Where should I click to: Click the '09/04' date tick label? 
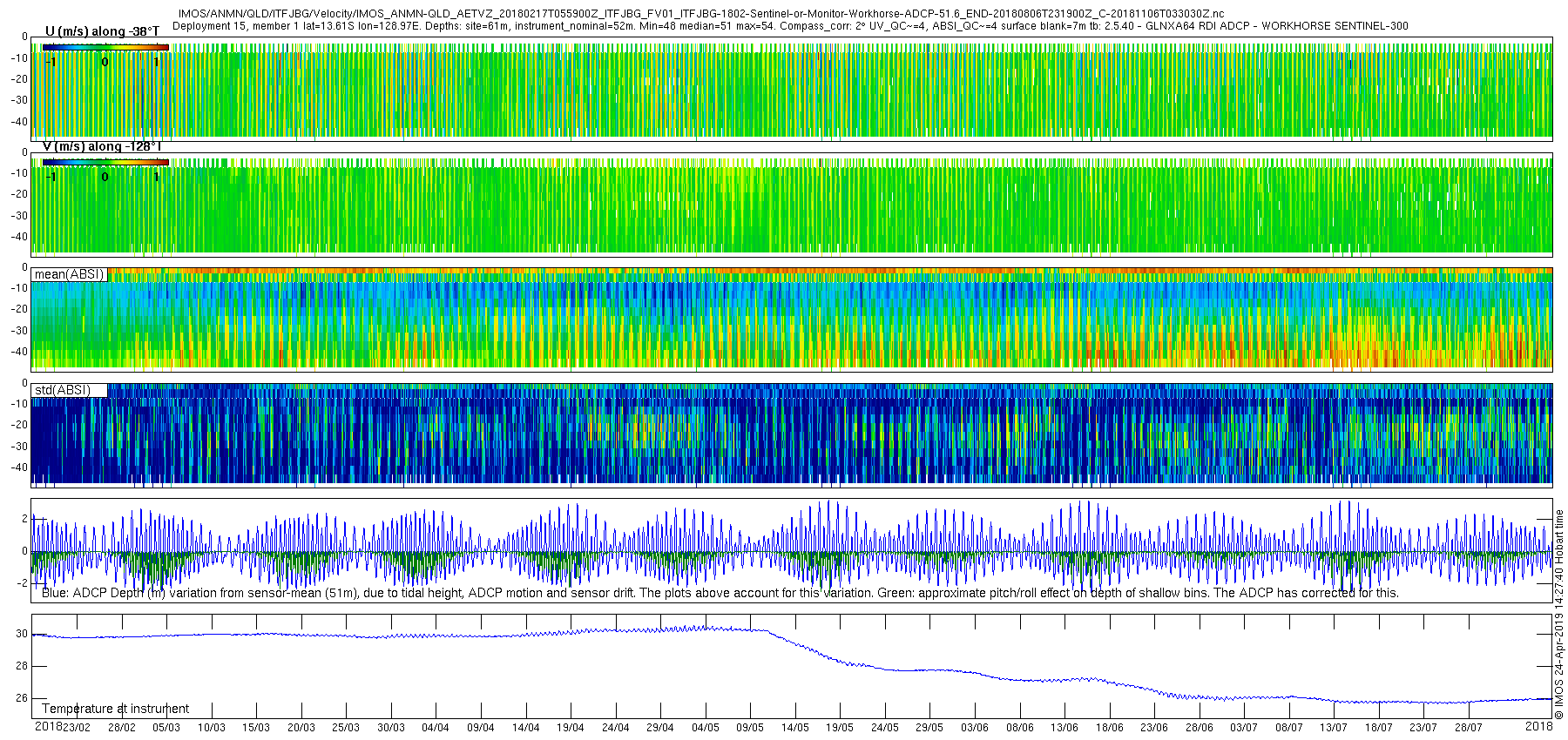(481, 727)
